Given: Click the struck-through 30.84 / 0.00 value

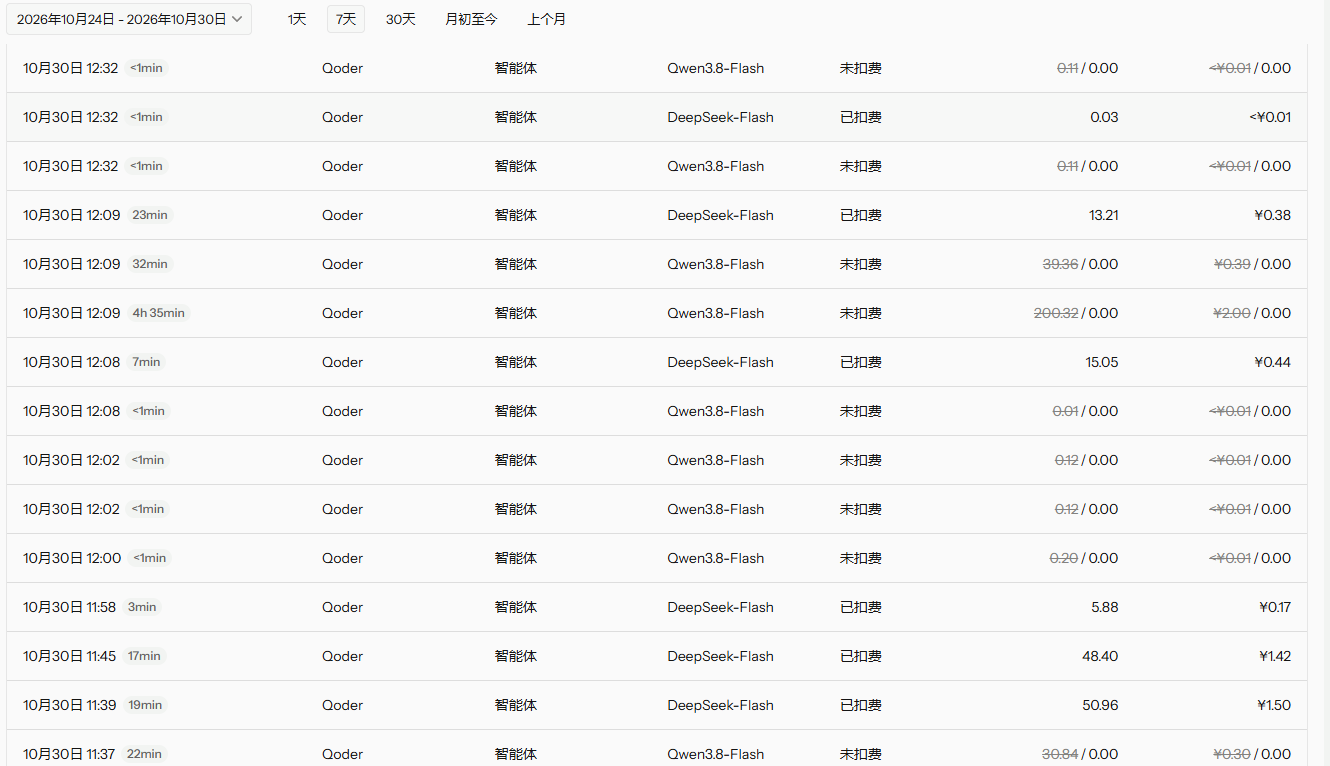Looking at the screenshot, I should pyautogui.click(x=1080, y=754).
